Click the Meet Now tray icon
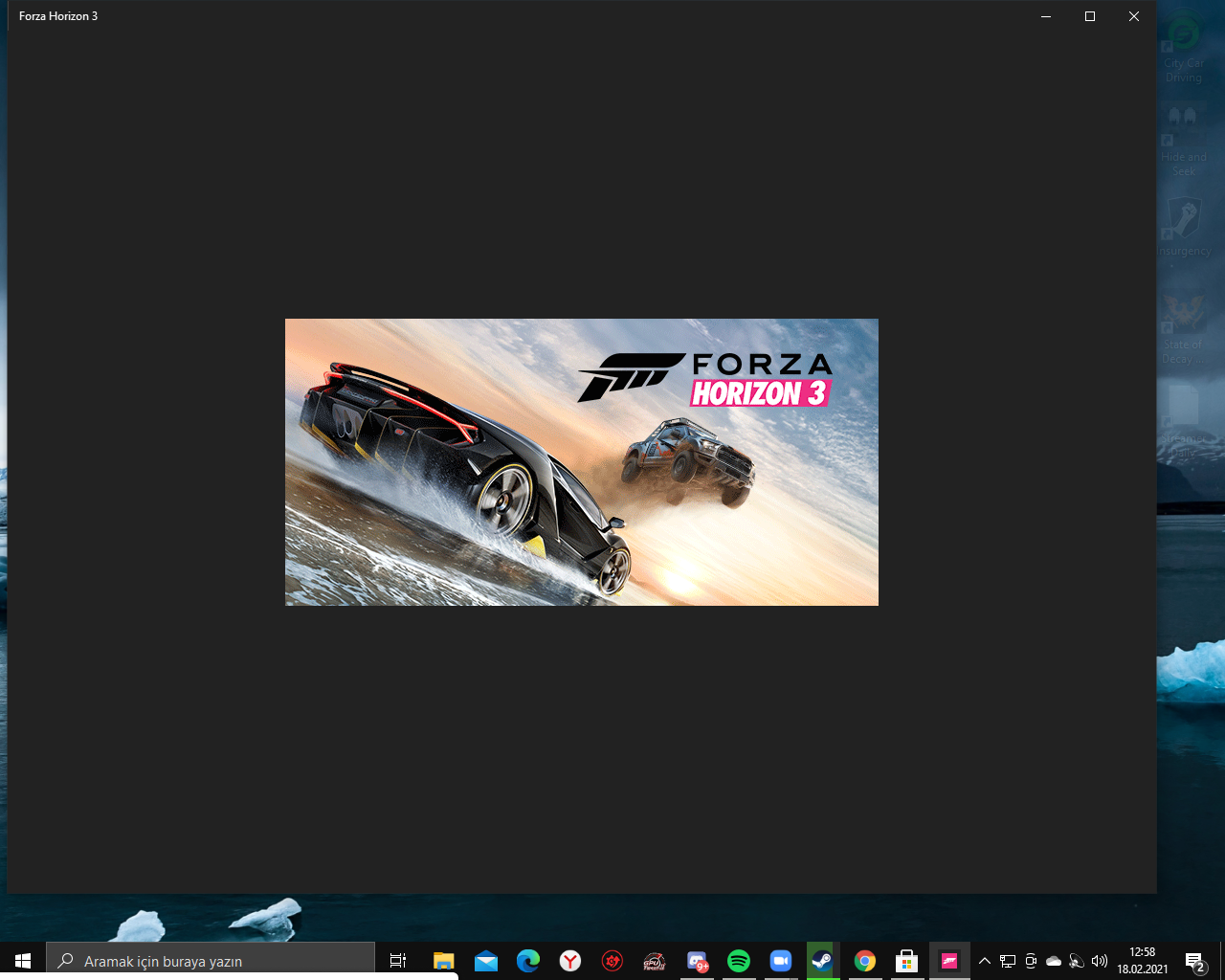Viewport: 1225px width, 980px height. point(1031,961)
